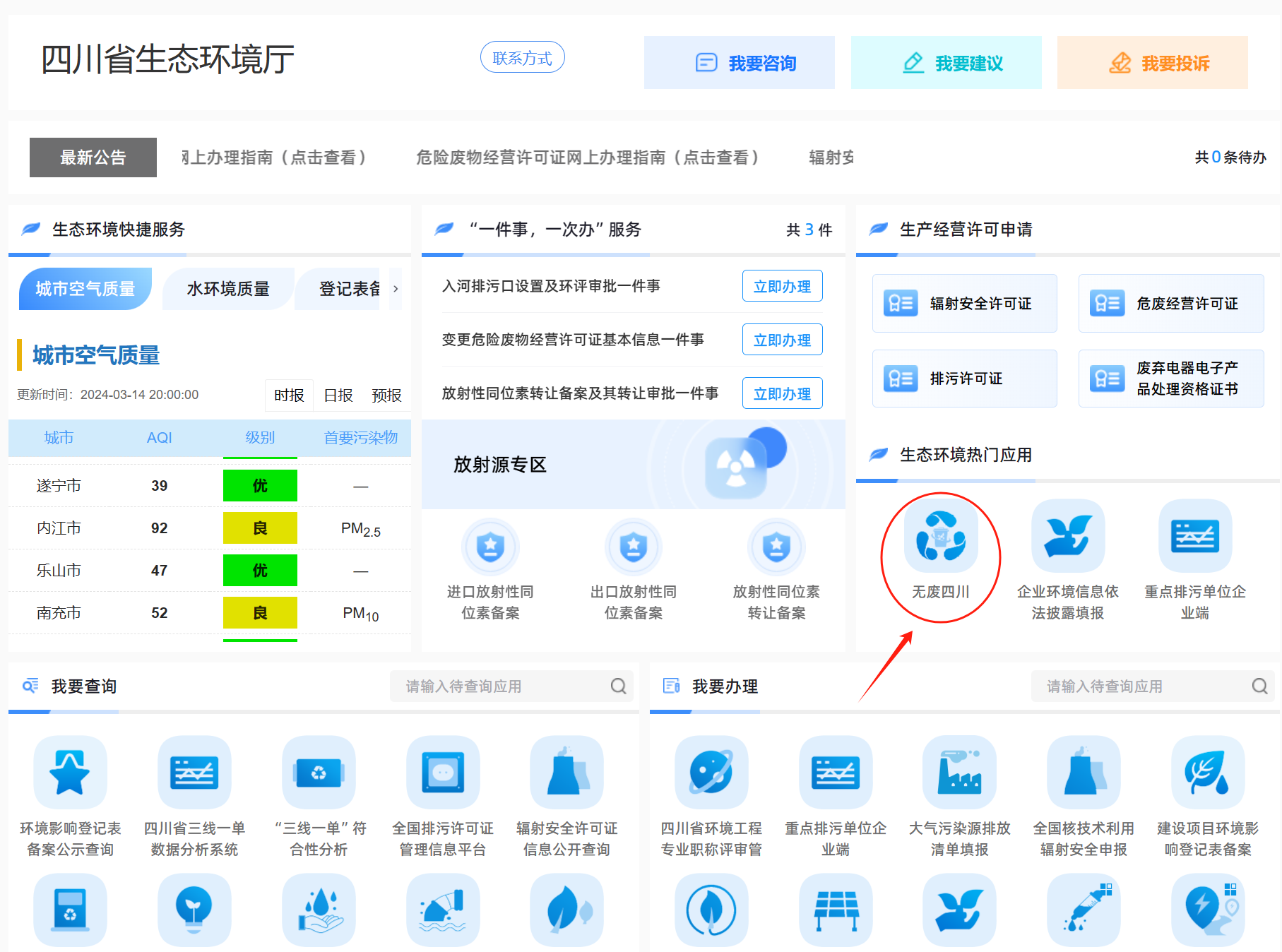
Task: Switch to the 水环境质量 tab
Action: tap(227, 289)
